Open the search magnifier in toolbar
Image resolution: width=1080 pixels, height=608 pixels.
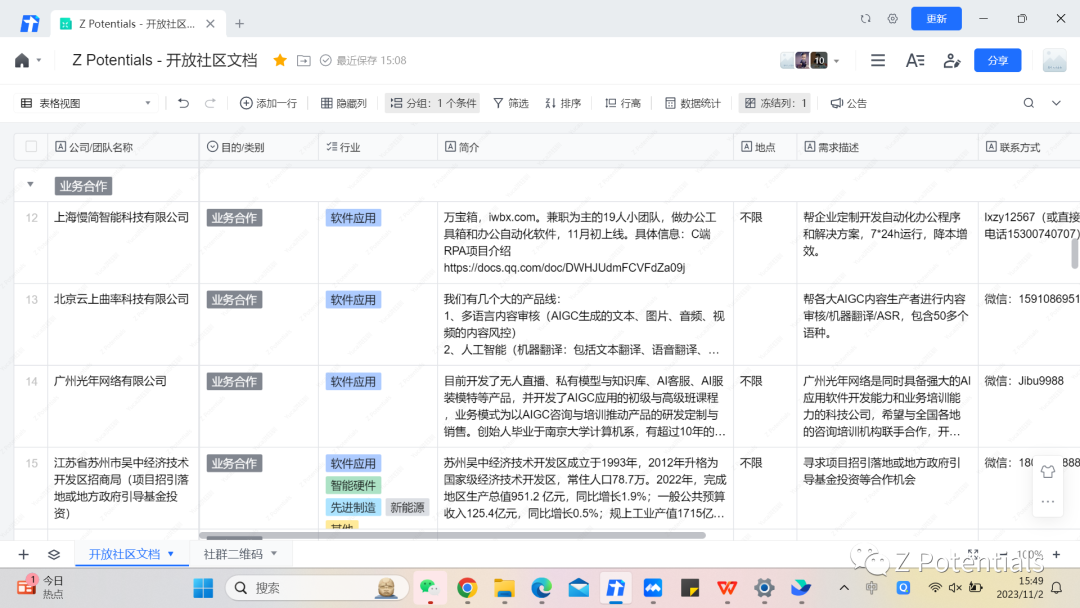tap(1028, 103)
